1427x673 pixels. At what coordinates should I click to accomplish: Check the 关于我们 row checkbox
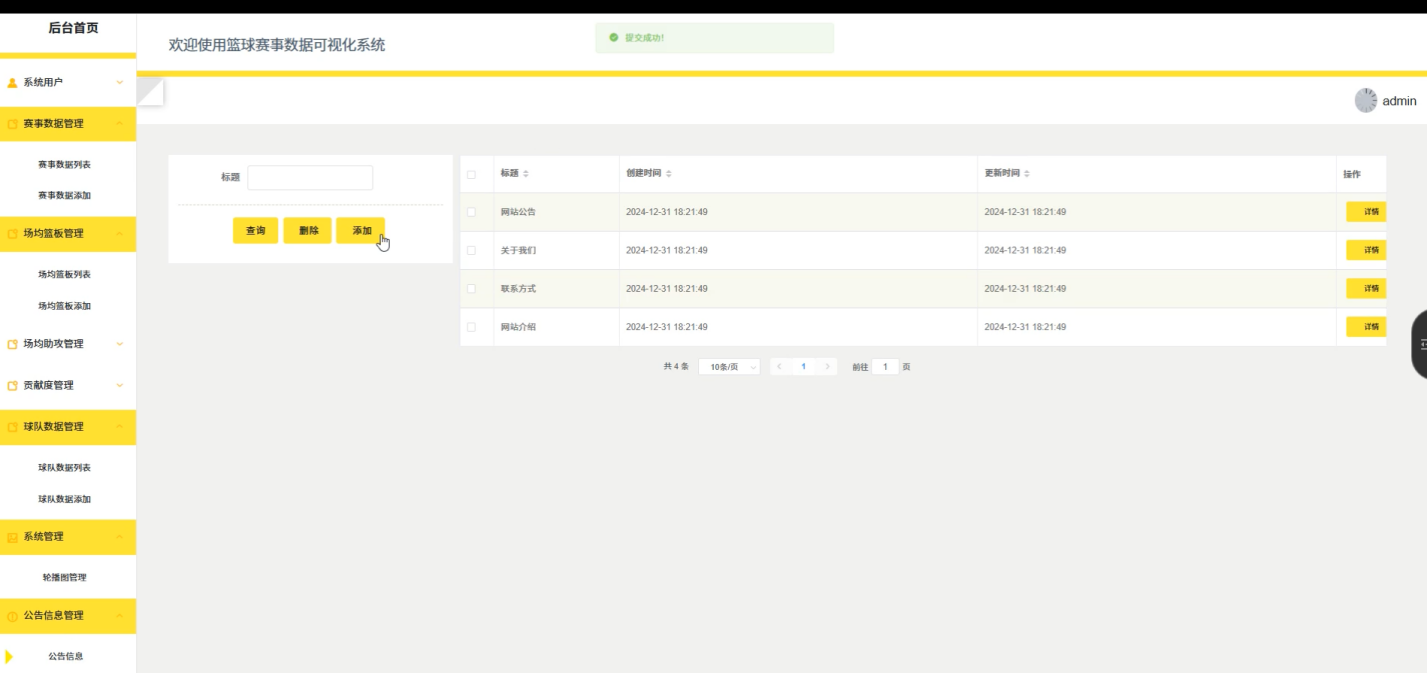[x=472, y=250]
